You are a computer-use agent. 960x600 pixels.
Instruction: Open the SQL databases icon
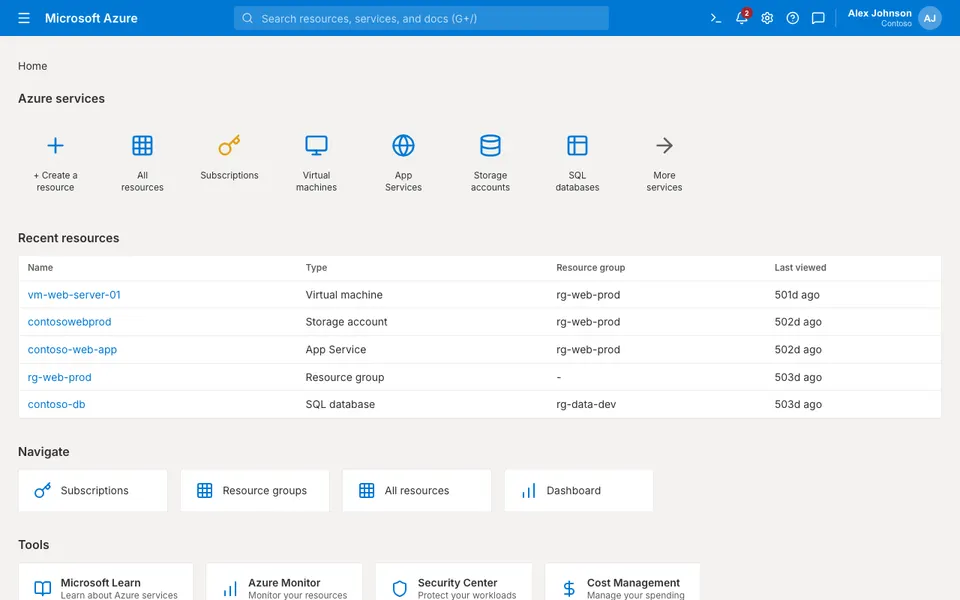577,146
